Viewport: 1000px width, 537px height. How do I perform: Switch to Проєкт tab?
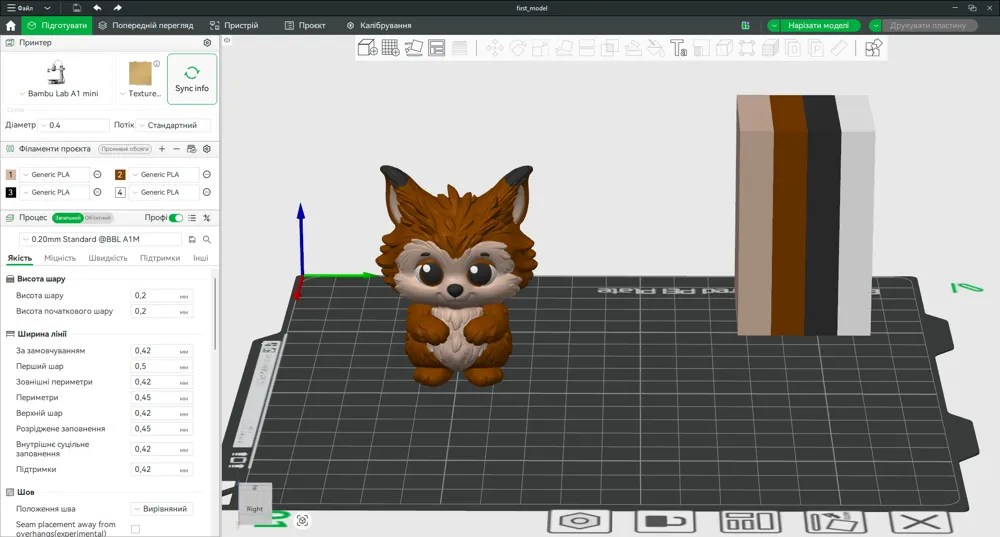[305, 26]
